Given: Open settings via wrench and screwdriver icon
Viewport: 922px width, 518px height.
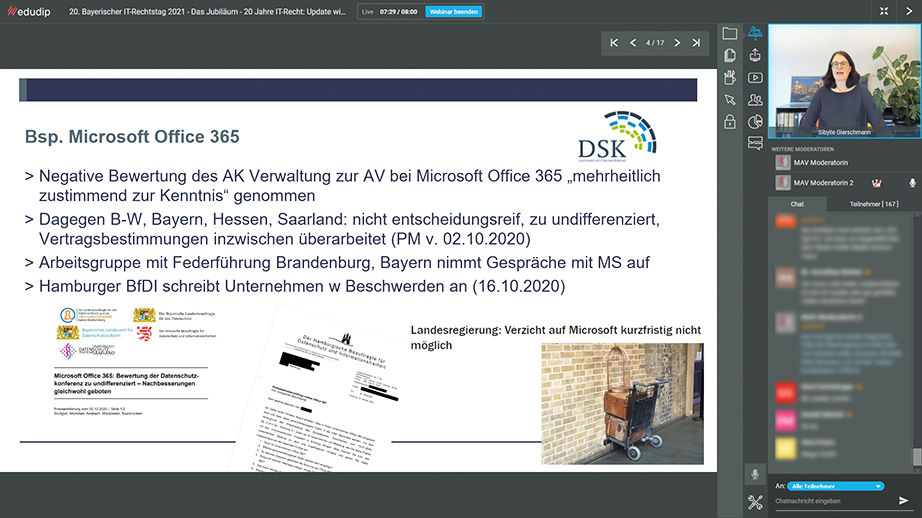Looking at the screenshot, I should pos(755,502).
